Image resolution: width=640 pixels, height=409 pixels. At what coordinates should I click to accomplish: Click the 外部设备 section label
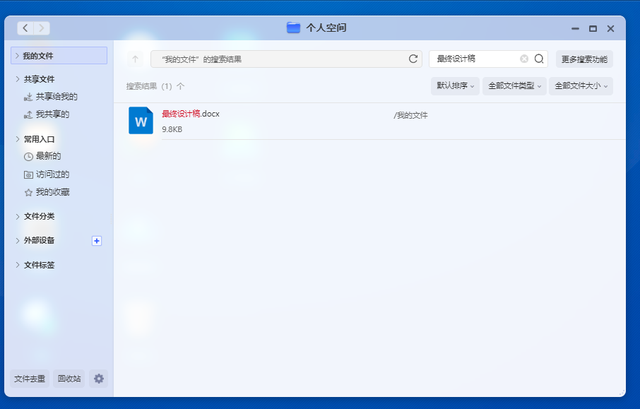tap(39, 240)
